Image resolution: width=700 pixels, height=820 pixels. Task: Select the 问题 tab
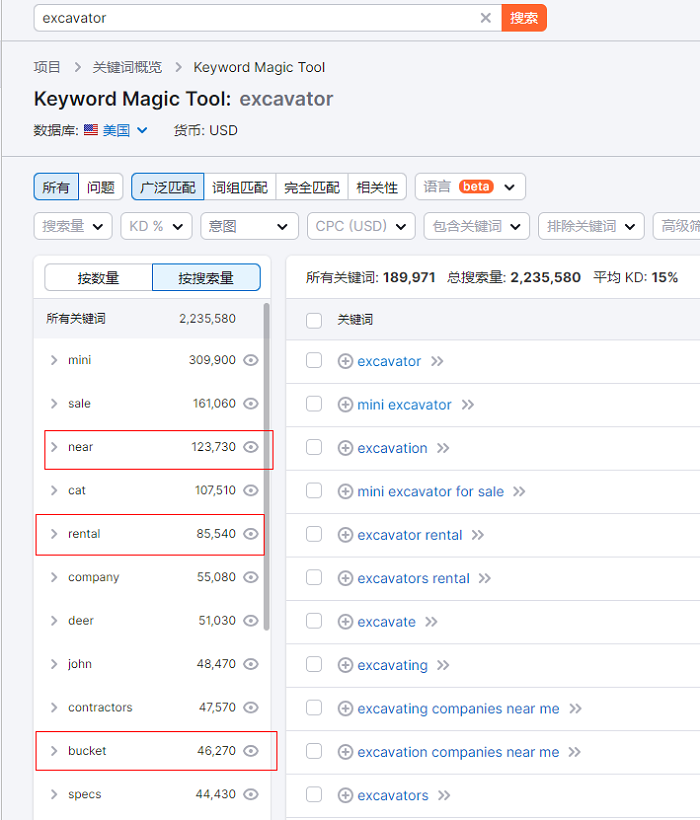coord(100,187)
